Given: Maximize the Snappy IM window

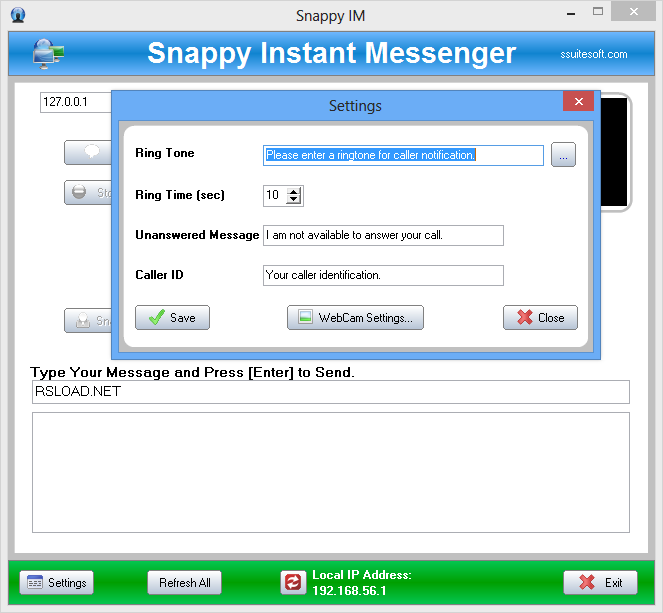Looking at the screenshot, I should pos(598,12).
